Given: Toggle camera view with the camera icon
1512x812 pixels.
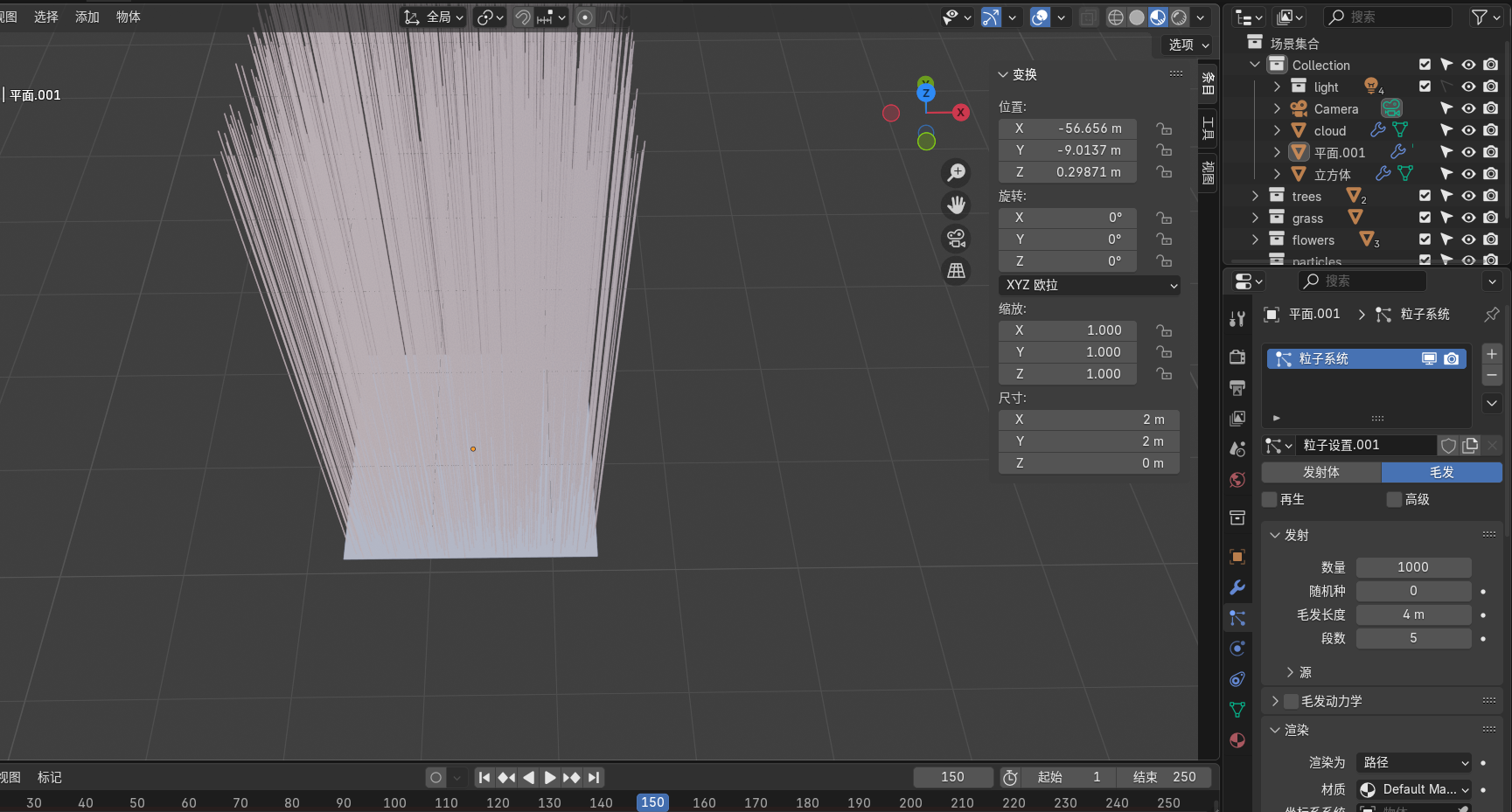Looking at the screenshot, I should 957,238.
